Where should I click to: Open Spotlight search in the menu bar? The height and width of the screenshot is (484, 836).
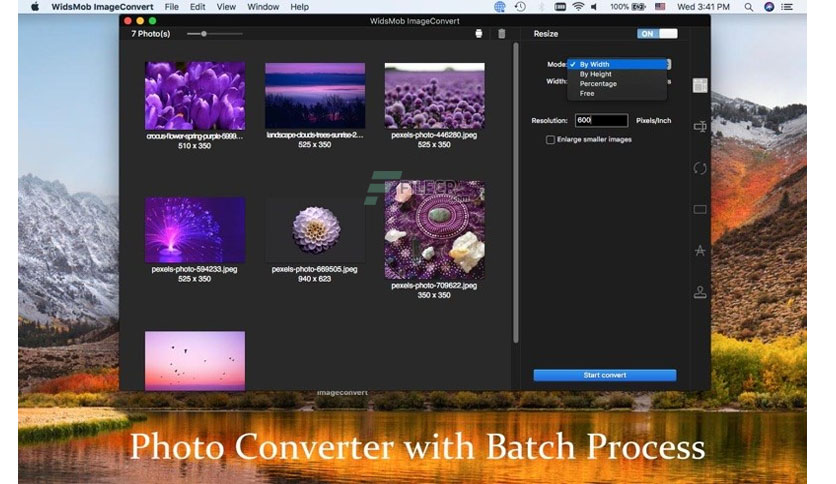[x=749, y=7]
